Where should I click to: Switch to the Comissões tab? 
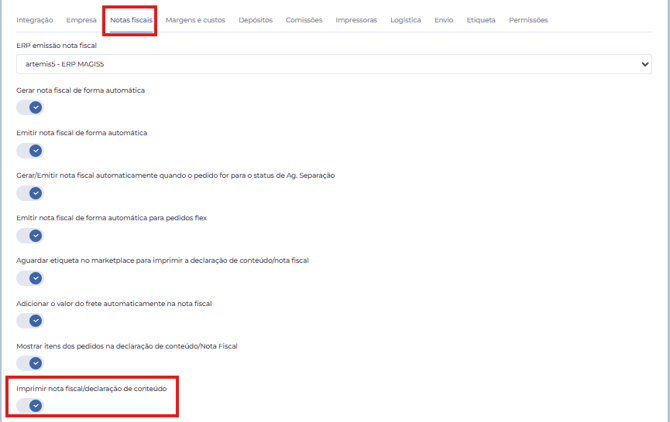tap(304, 20)
